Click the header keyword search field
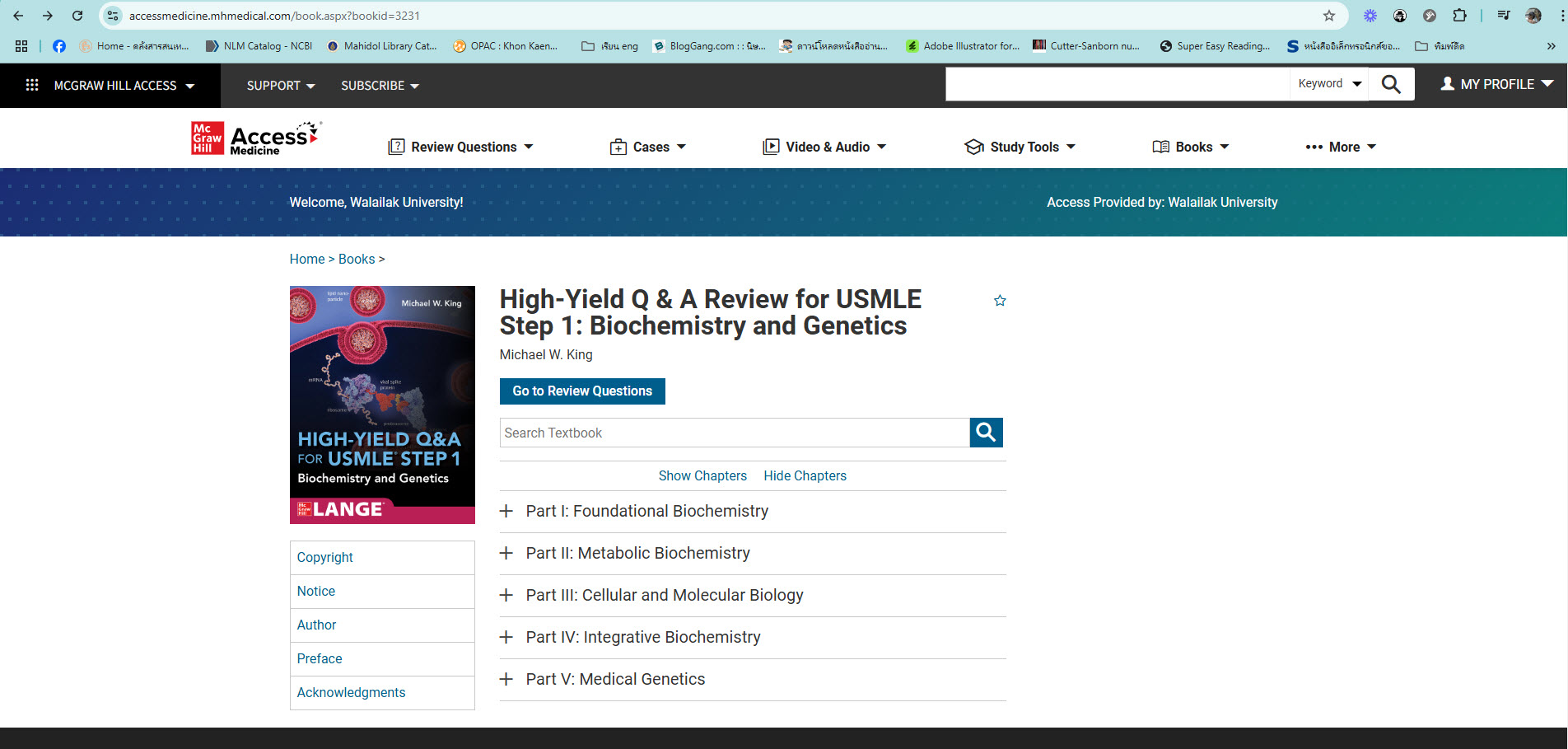This screenshot has height=749, width=1568. [1118, 84]
